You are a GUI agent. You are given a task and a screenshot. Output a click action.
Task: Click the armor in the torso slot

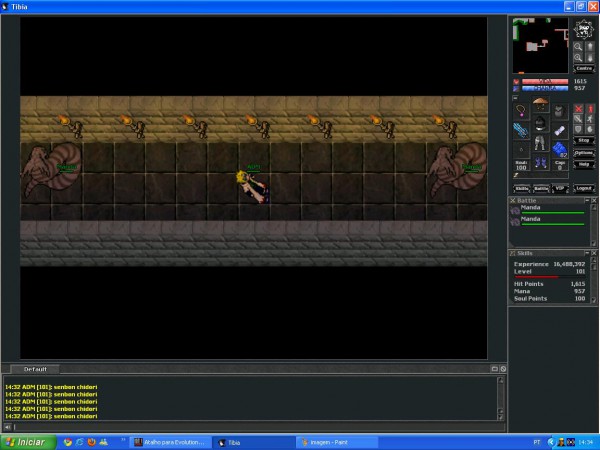pyautogui.click(x=540, y=125)
